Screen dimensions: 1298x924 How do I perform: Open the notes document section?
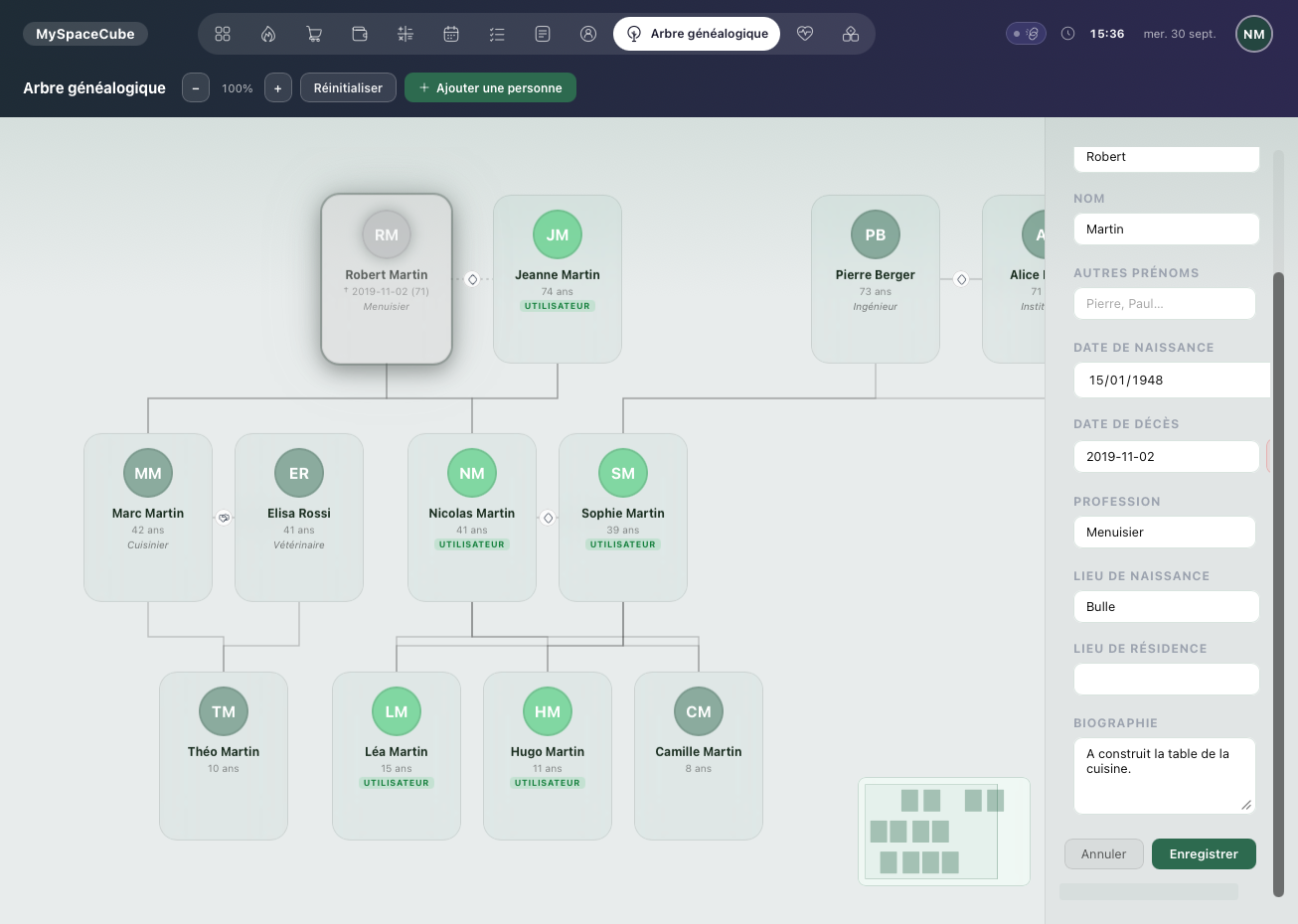543,34
